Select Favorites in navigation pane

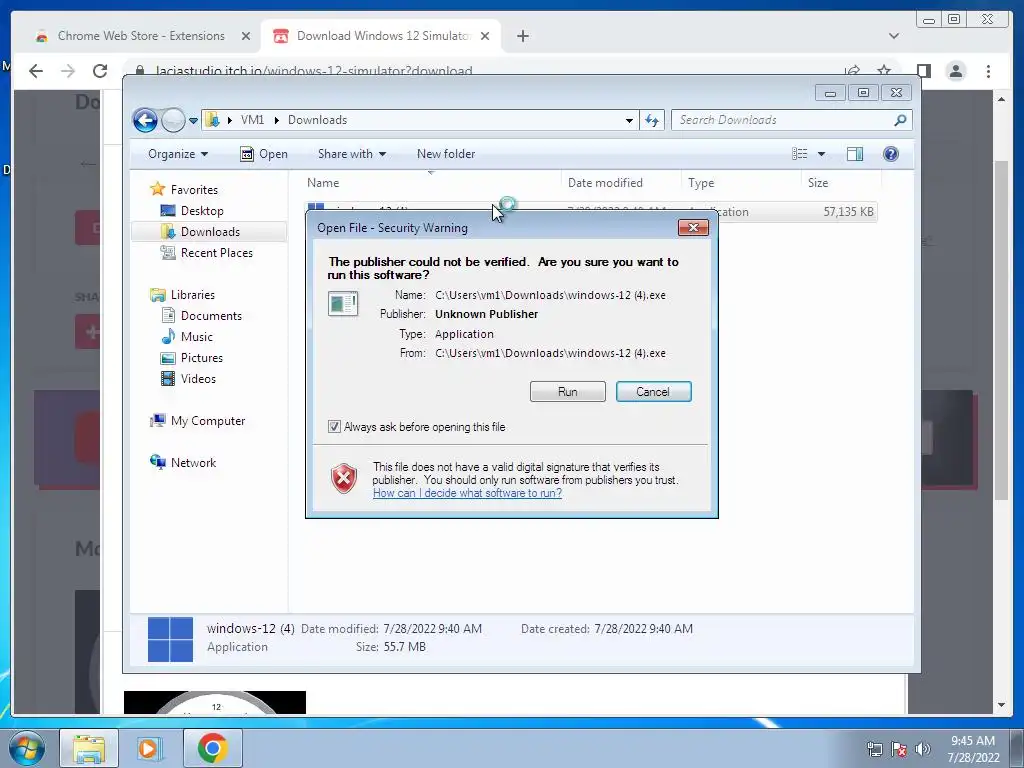coord(194,190)
